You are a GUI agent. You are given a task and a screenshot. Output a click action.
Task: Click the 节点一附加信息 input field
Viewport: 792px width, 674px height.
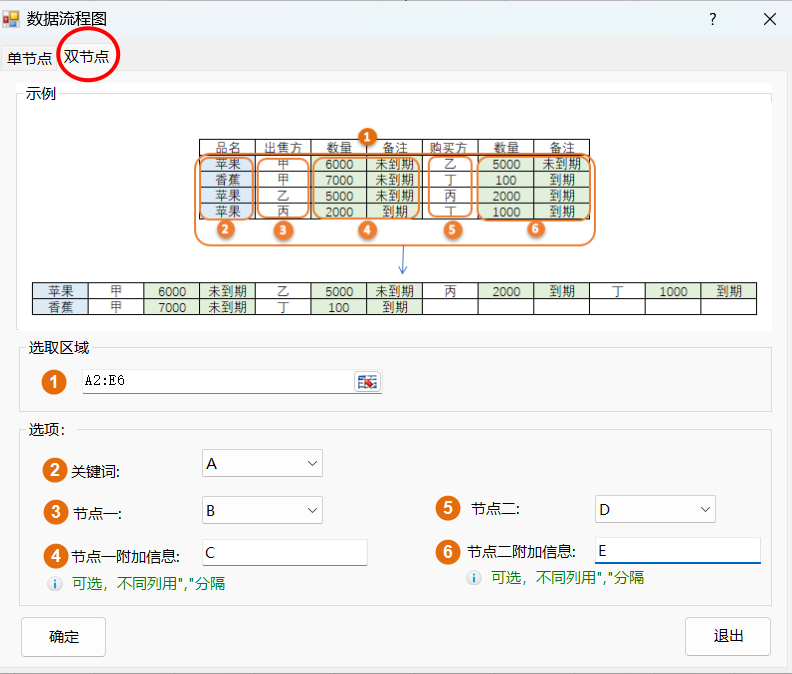(285, 552)
